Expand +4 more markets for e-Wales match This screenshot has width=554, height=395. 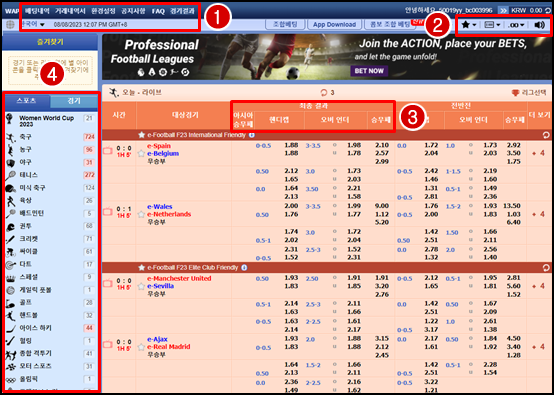(539, 214)
